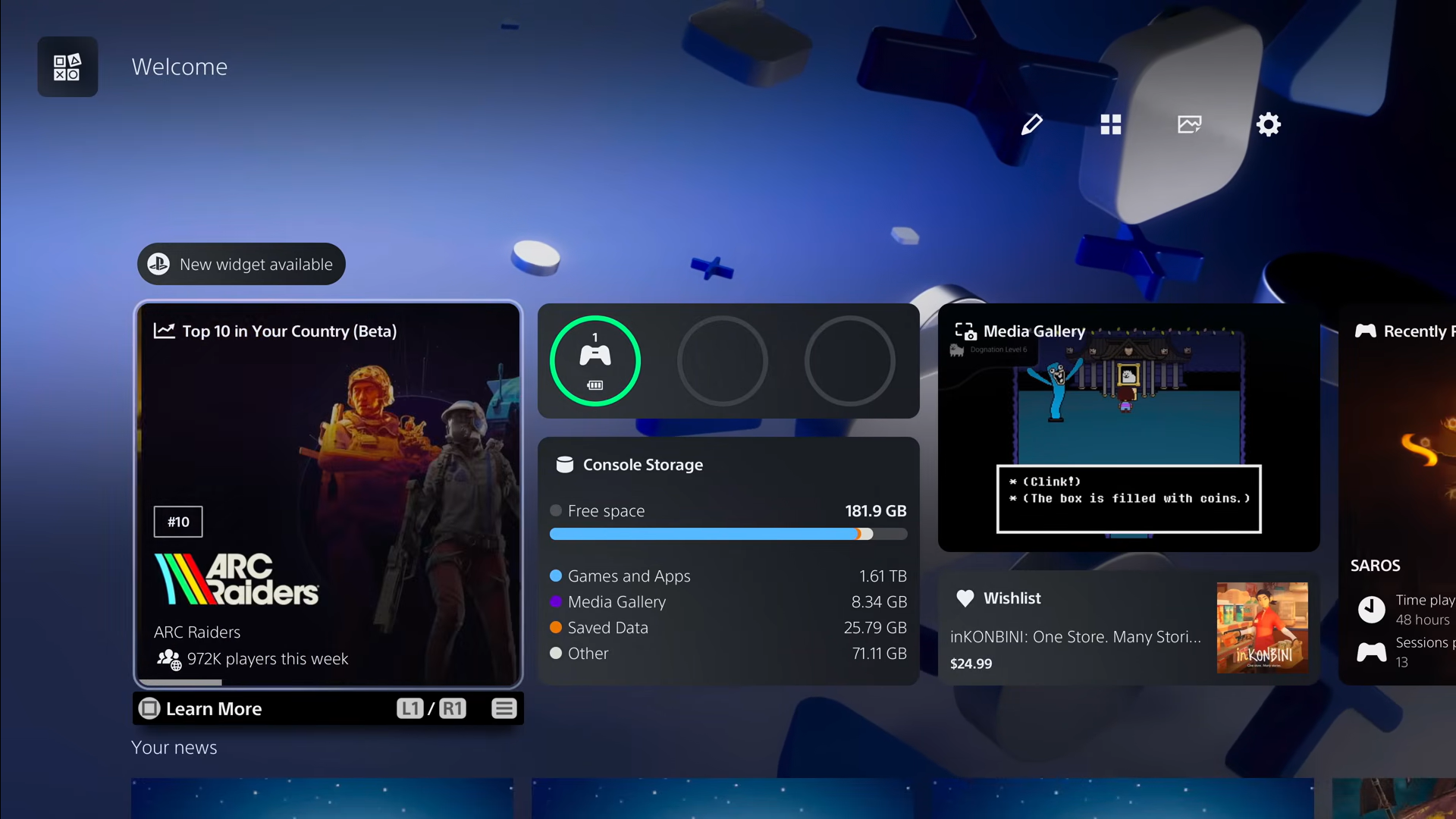Select the second empty controller slot circle
Screen dimensions: 1456x819
click(x=723, y=361)
